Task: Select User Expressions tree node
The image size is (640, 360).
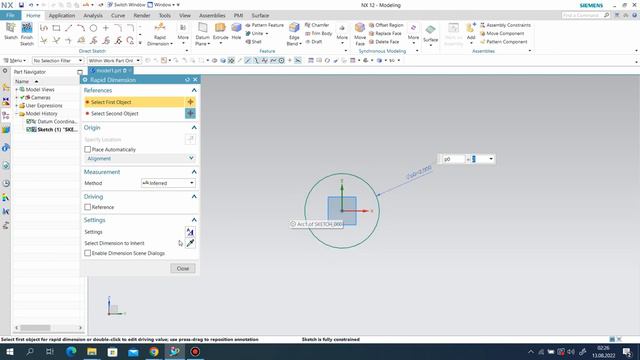Action: [44, 106]
